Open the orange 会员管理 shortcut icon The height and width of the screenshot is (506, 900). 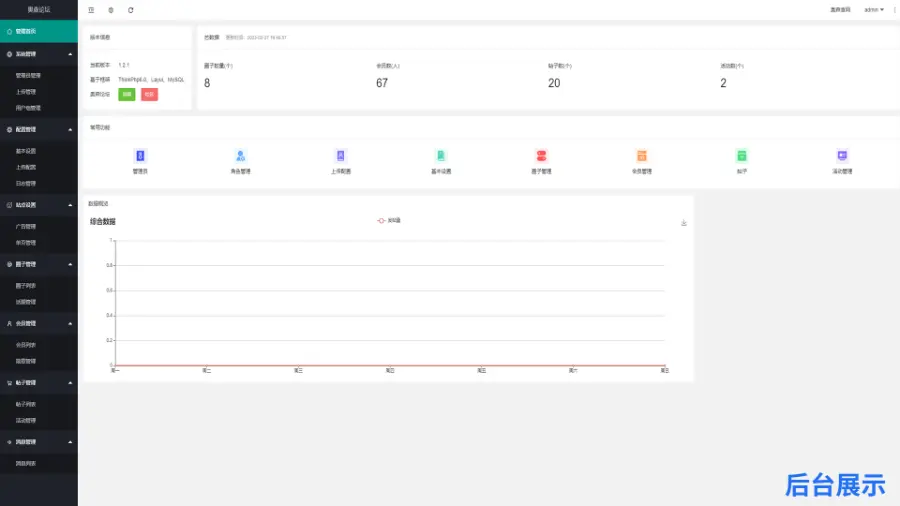click(642, 156)
